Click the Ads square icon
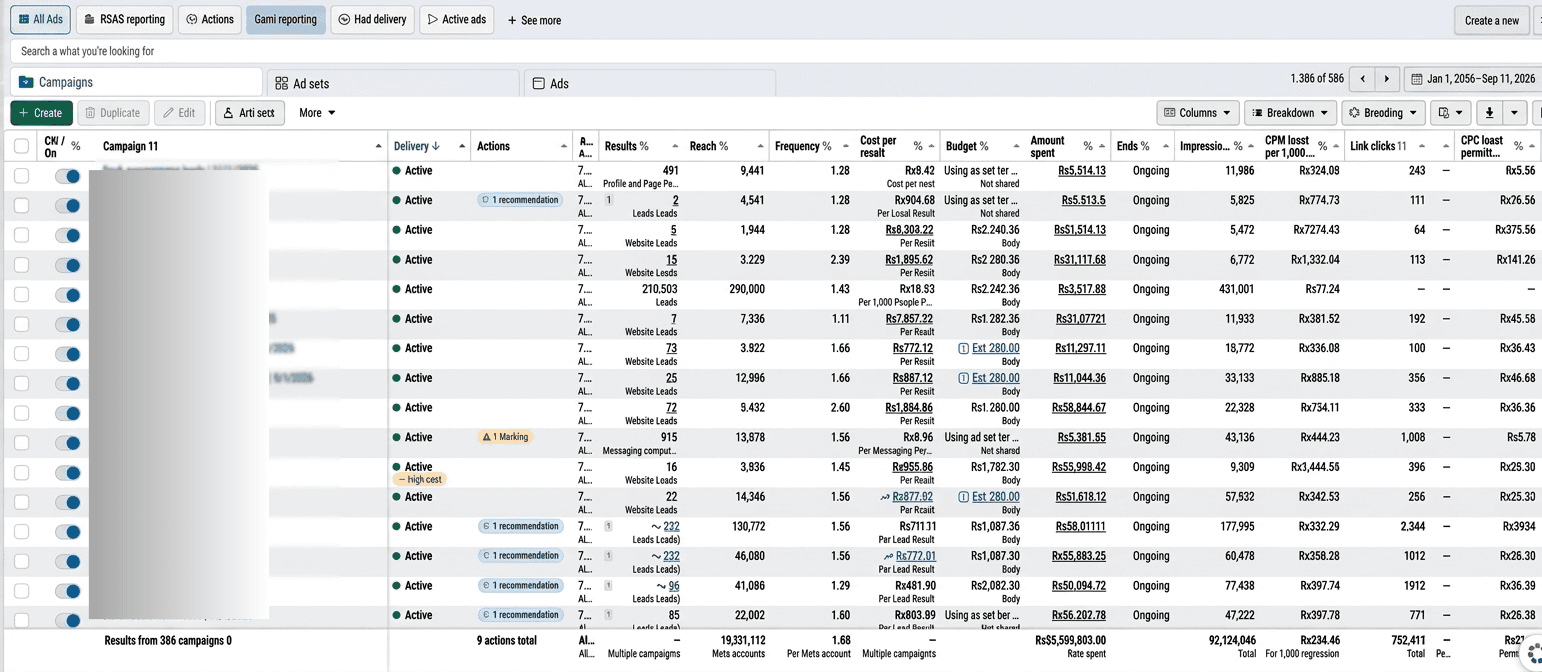This screenshot has width=1542, height=672. tap(538, 84)
